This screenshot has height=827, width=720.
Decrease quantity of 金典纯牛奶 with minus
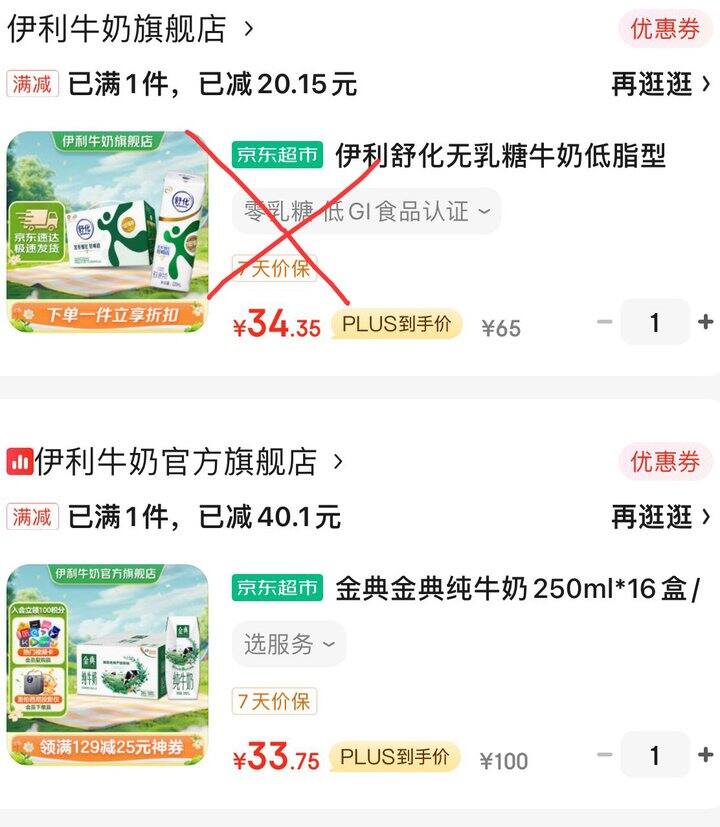pos(604,755)
